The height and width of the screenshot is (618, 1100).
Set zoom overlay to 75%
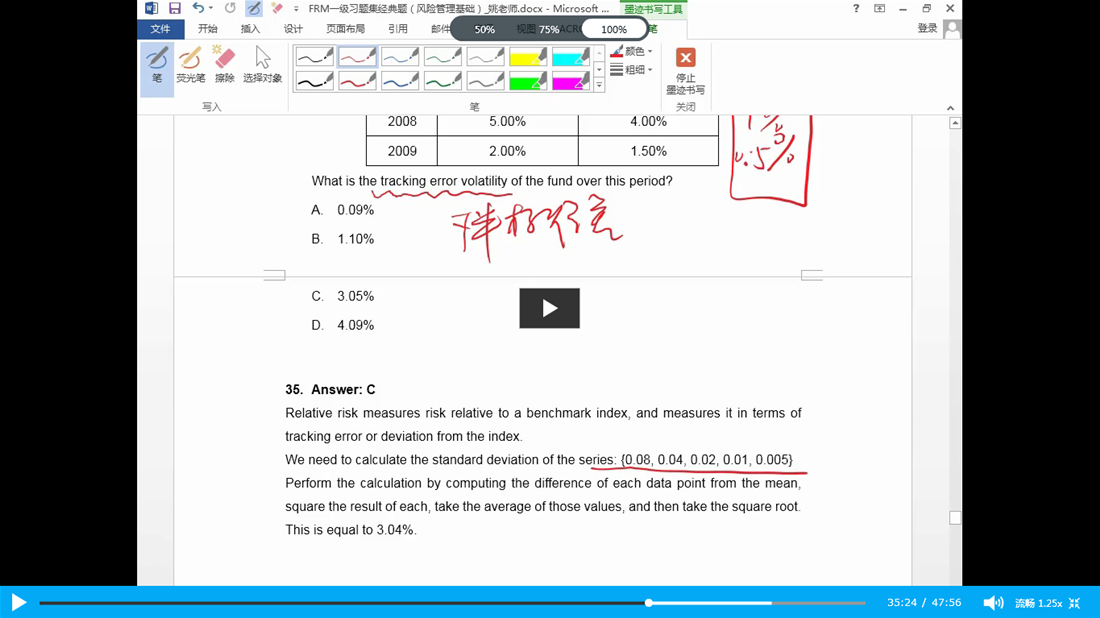pyautogui.click(x=549, y=29)
